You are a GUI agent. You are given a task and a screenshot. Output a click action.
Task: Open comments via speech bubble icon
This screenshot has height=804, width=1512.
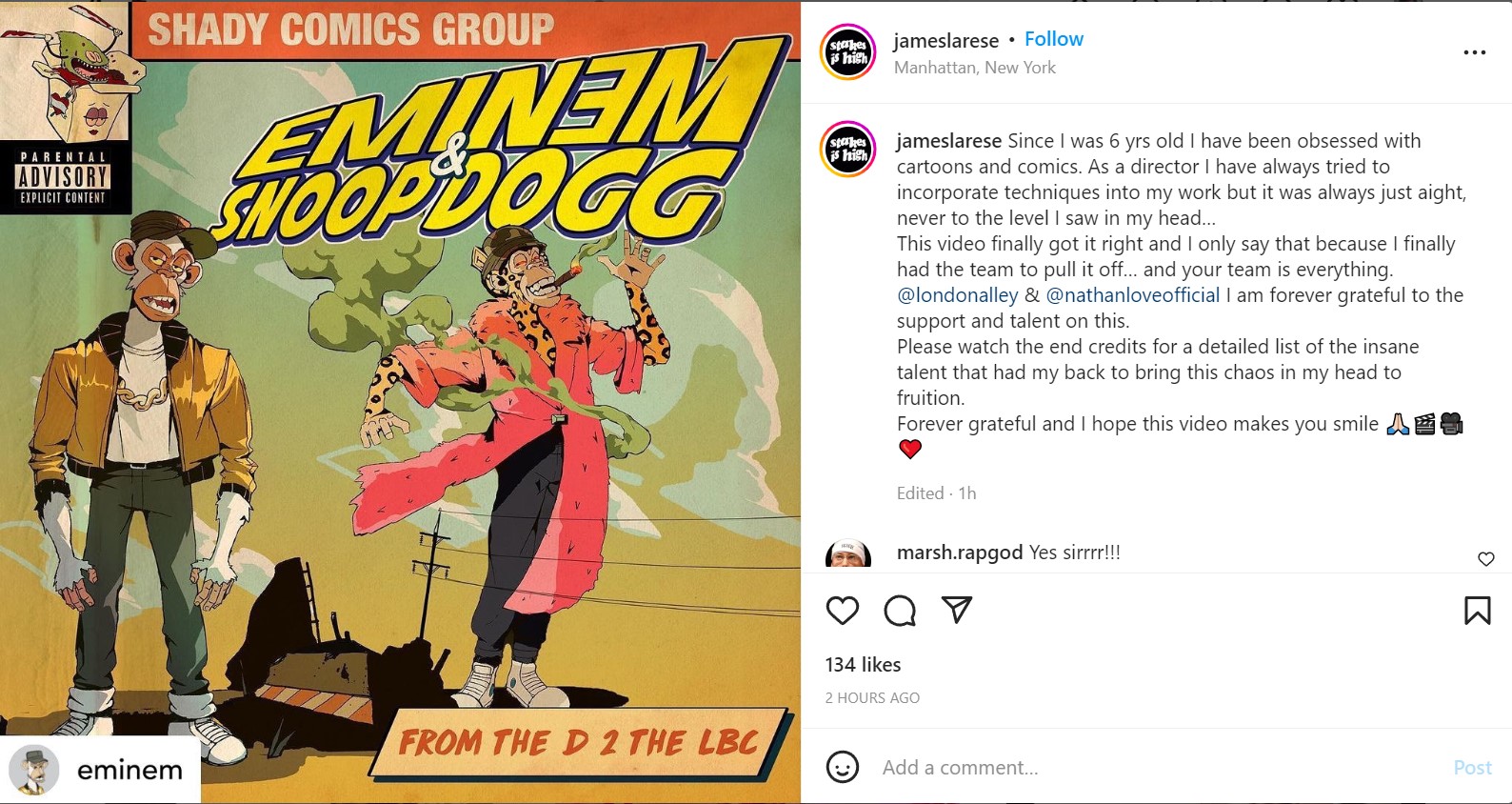(900, 611)
